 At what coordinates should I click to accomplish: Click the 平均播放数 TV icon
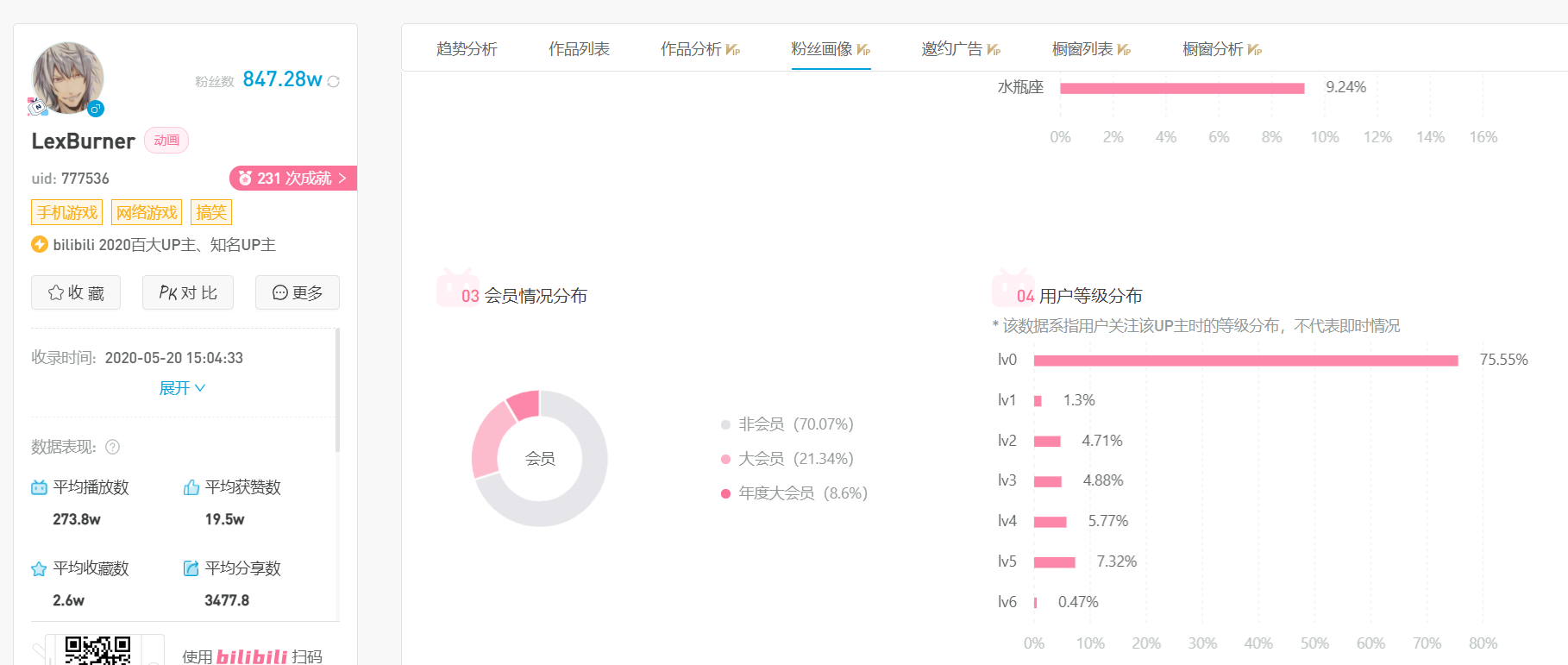click(x=39, y=487)
